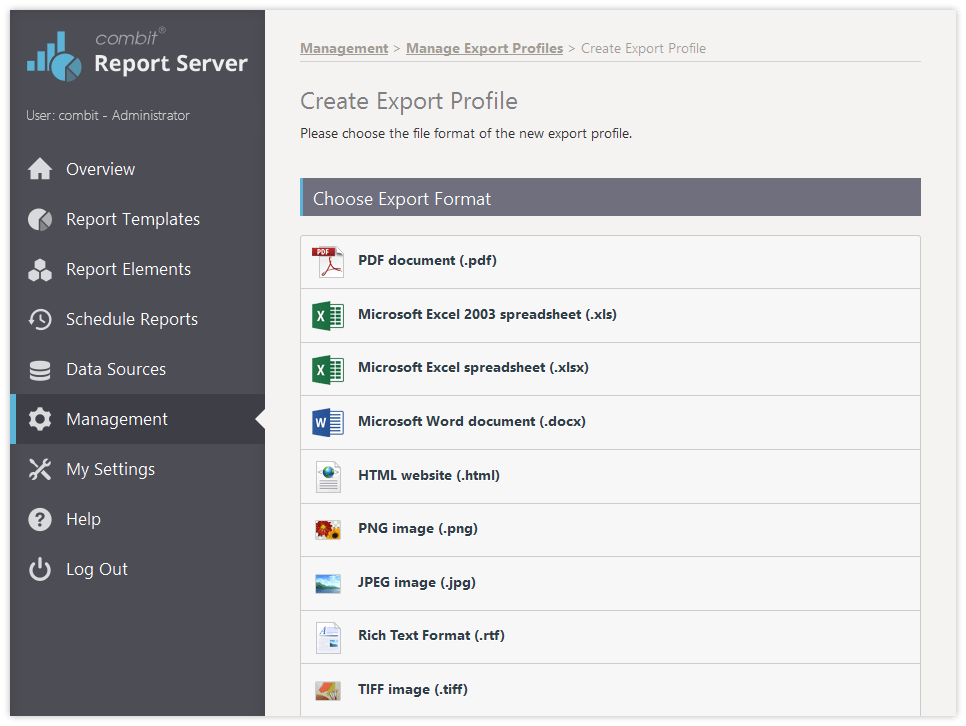Viewport: 966px width, 726px height.
Task: Click the Management breadcrumb link
Action: (344, 48)
